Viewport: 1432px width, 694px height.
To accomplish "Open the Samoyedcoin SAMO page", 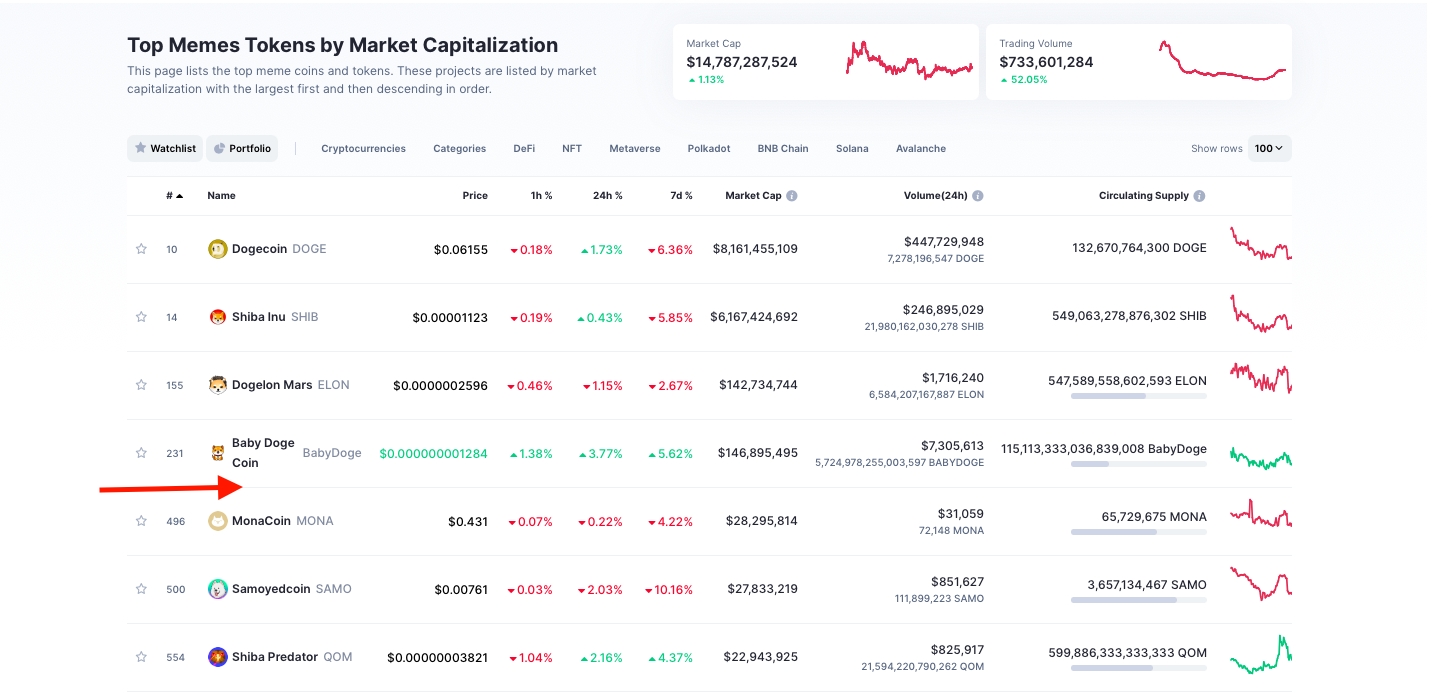I will (292, 589).
